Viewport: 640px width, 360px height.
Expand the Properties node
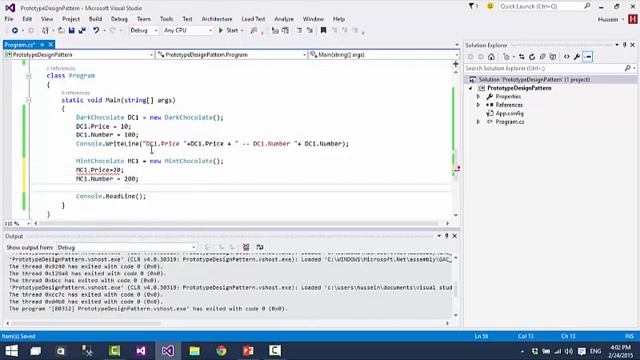click(x=478, y=97)
